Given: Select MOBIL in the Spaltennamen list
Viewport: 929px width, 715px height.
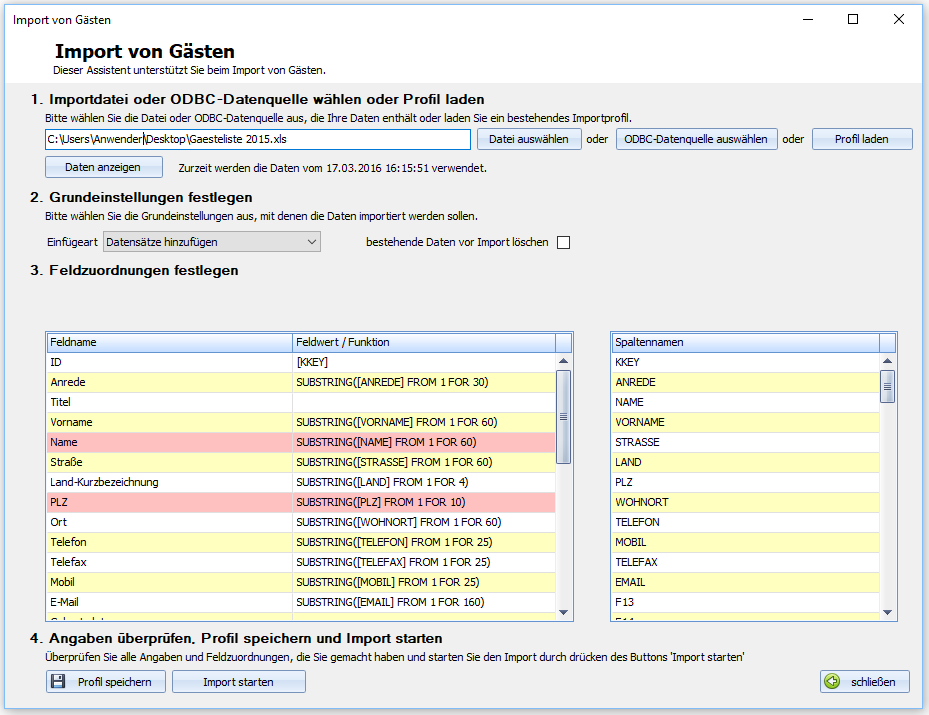Looking at the screenshot, I should 745,542.
